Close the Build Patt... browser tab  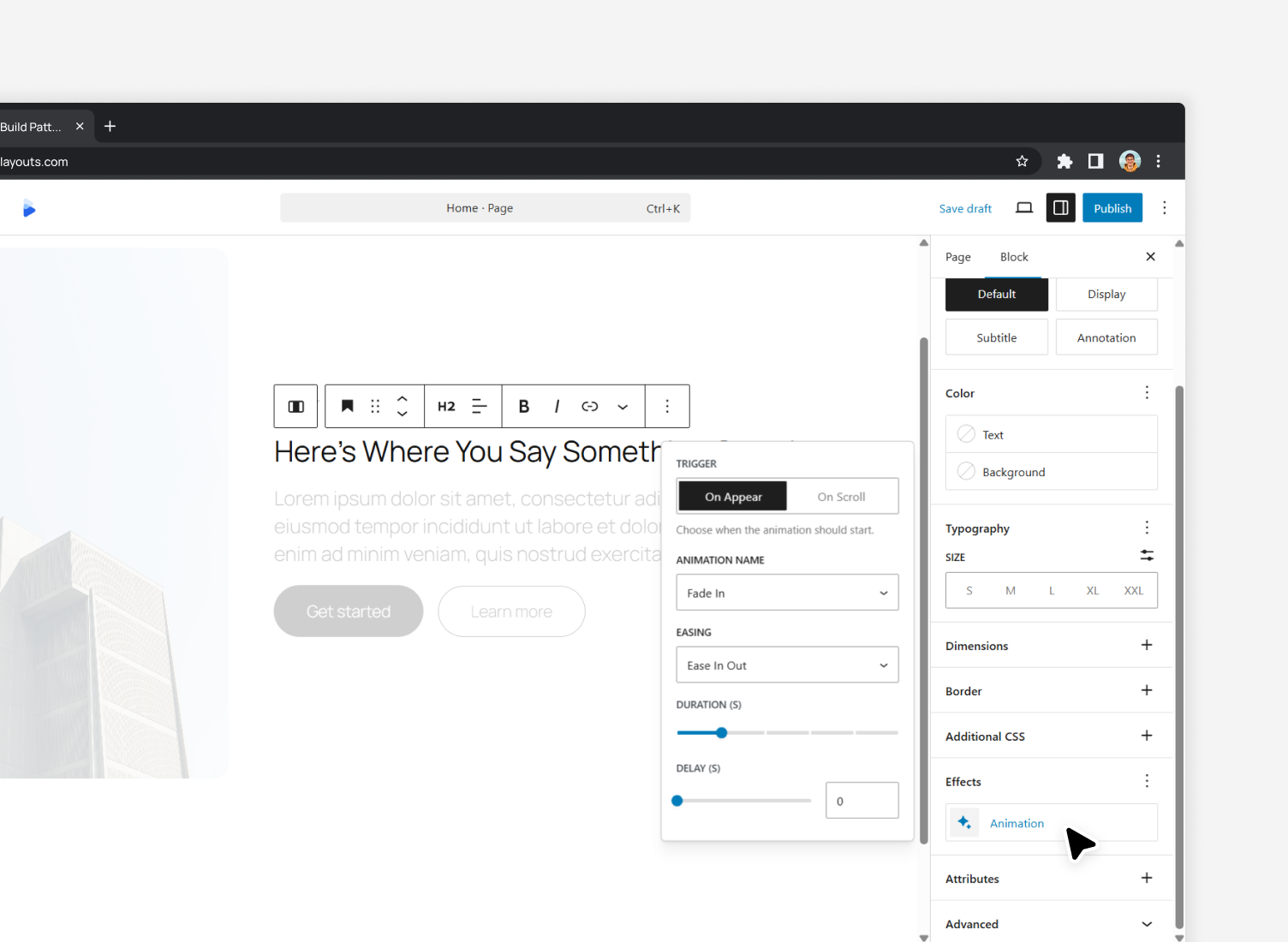pos(80,126)
